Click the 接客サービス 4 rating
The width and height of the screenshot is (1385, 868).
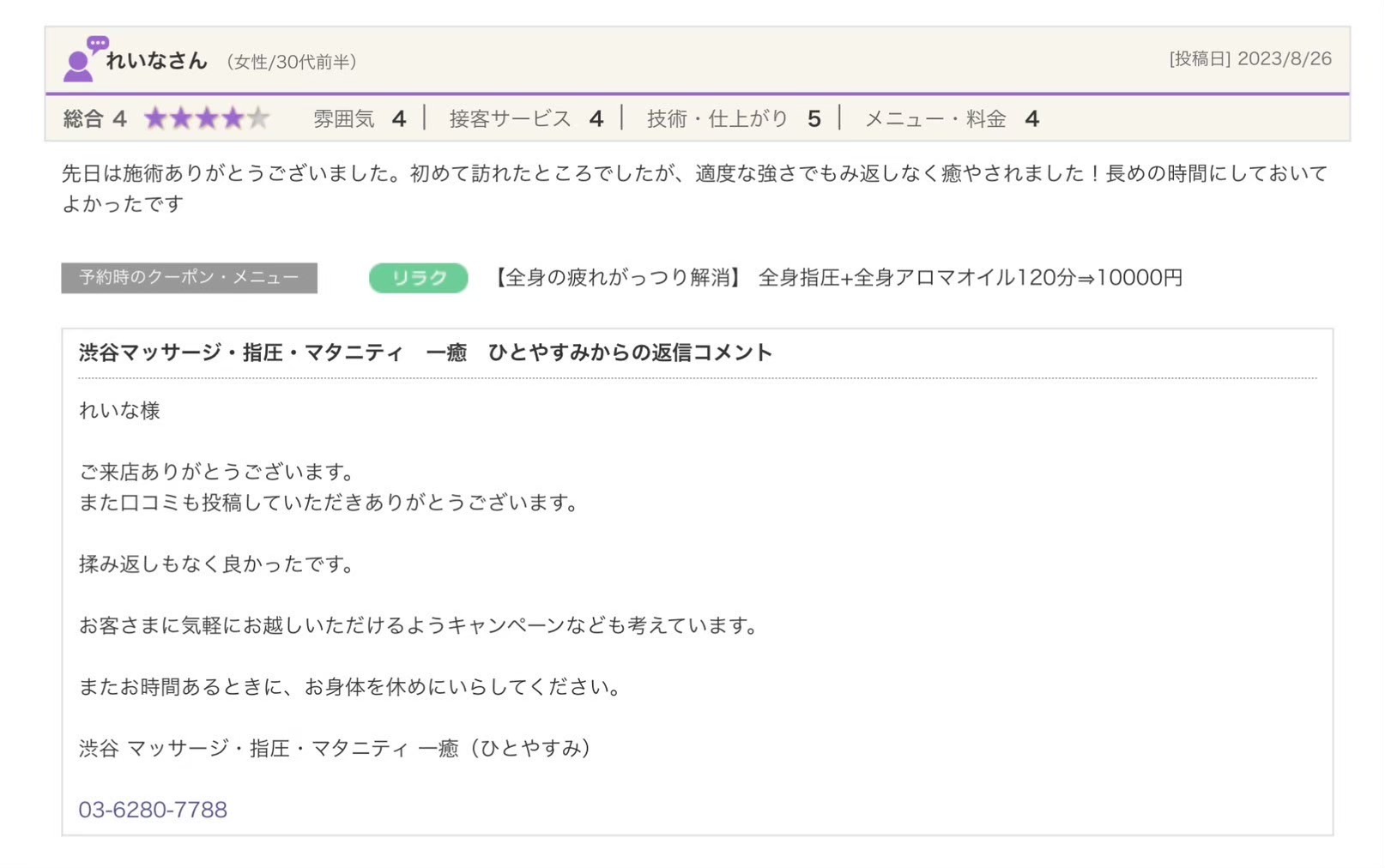526,118
